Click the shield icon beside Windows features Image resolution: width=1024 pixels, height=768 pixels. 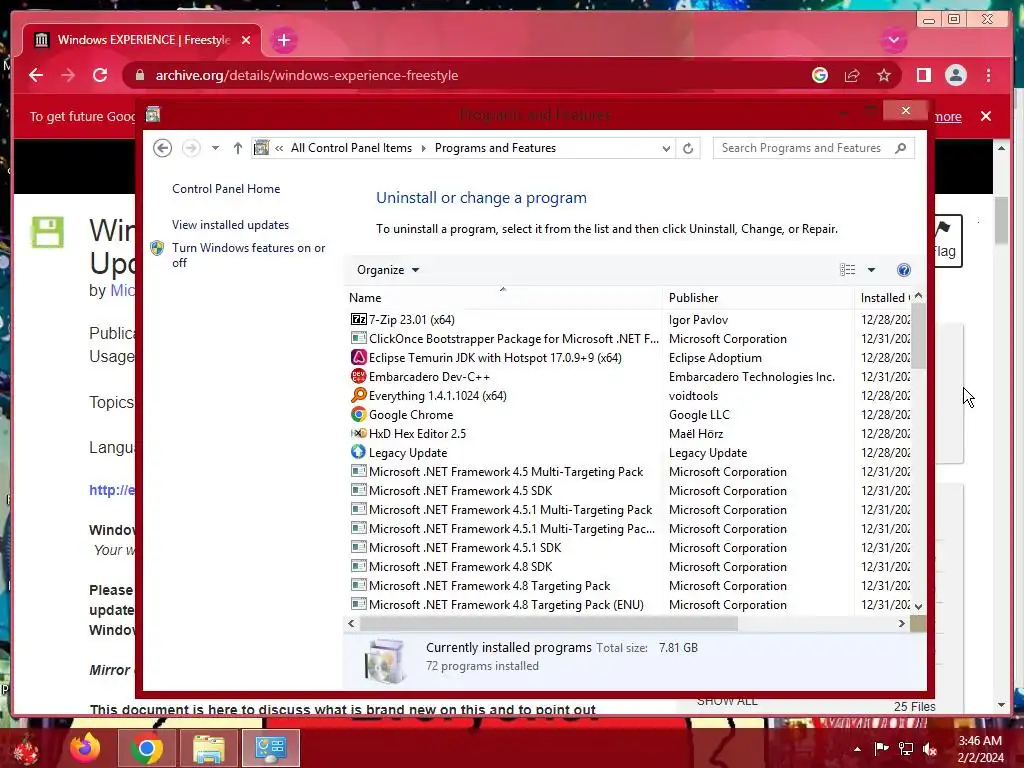pos(157,248)
